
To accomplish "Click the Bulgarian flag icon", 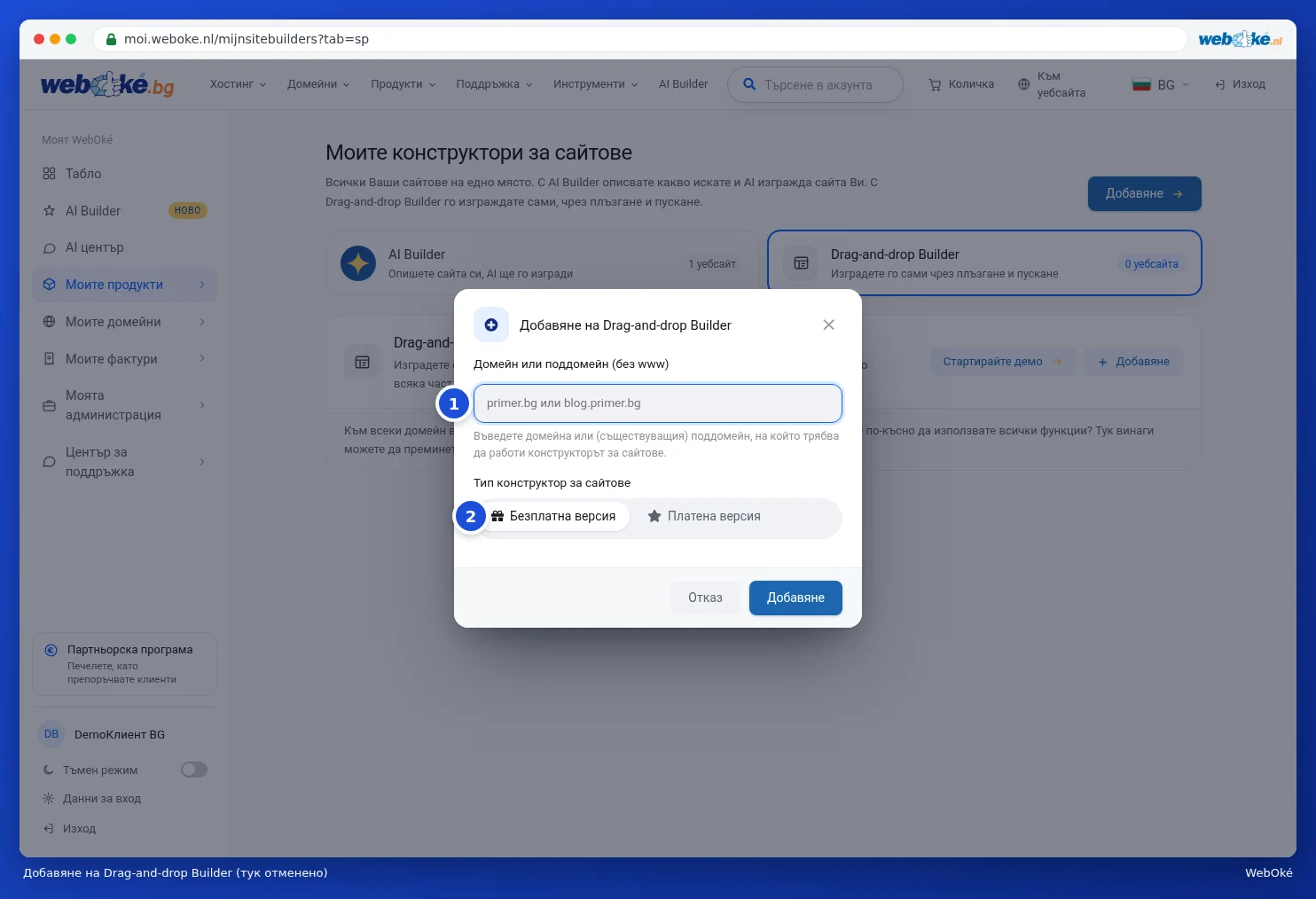I will 1141,84.
